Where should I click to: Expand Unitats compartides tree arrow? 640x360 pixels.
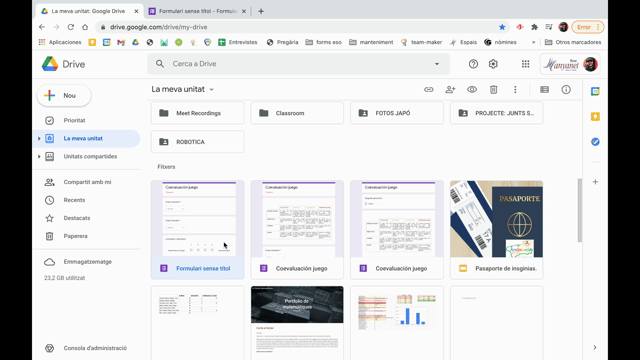39,156
